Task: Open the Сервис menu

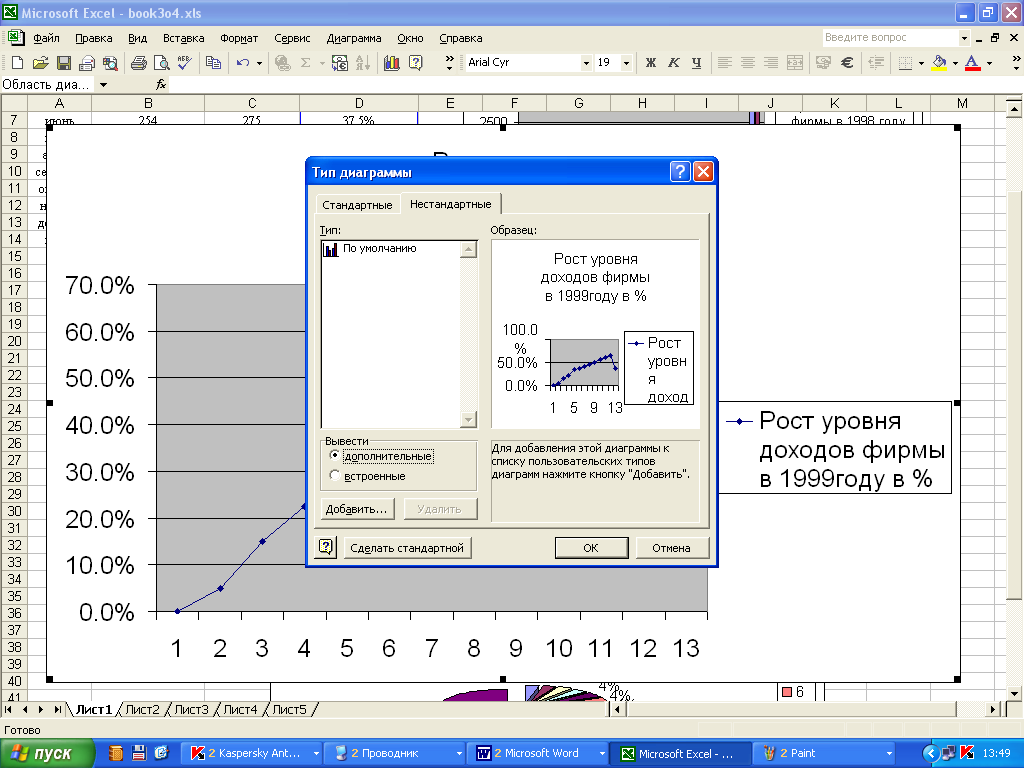Action: 292,38
